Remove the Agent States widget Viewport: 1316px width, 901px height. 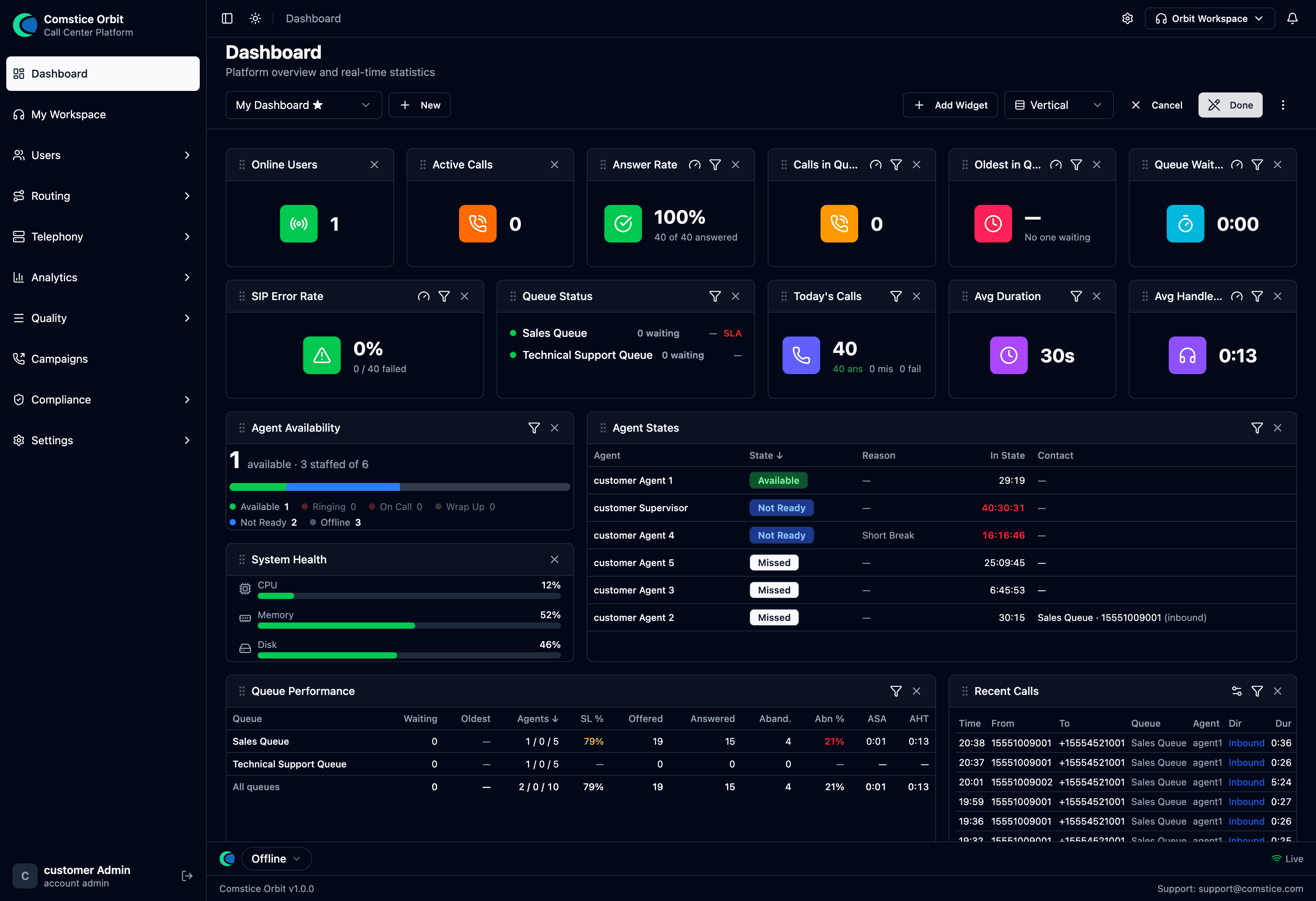(x=1278, y=428)
